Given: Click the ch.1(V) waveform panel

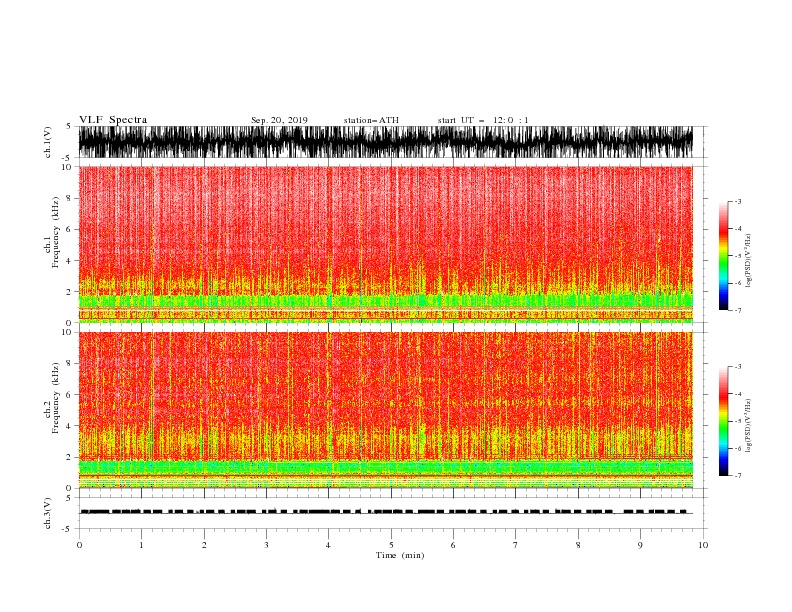Looking at the screenshot, I should (392, 142).
